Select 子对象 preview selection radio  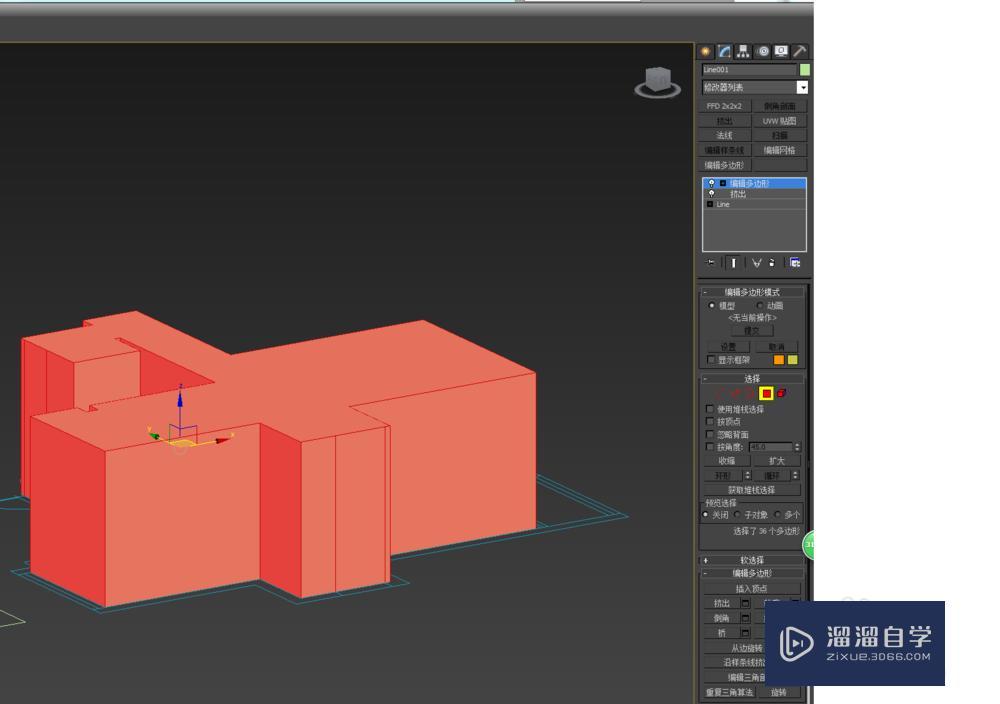(737, 515)
